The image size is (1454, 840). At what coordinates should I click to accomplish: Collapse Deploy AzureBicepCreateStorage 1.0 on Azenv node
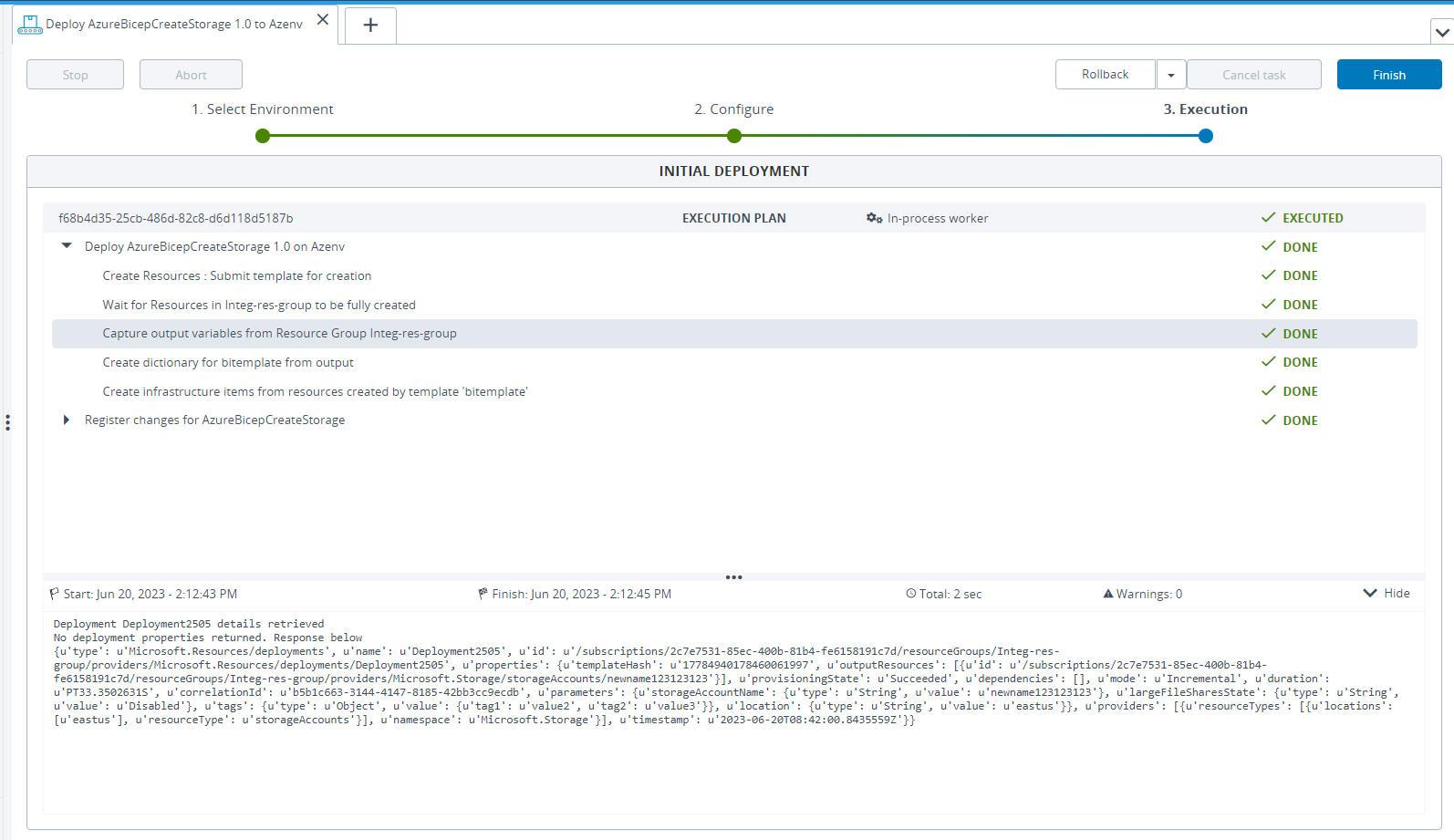pos(67,246)
